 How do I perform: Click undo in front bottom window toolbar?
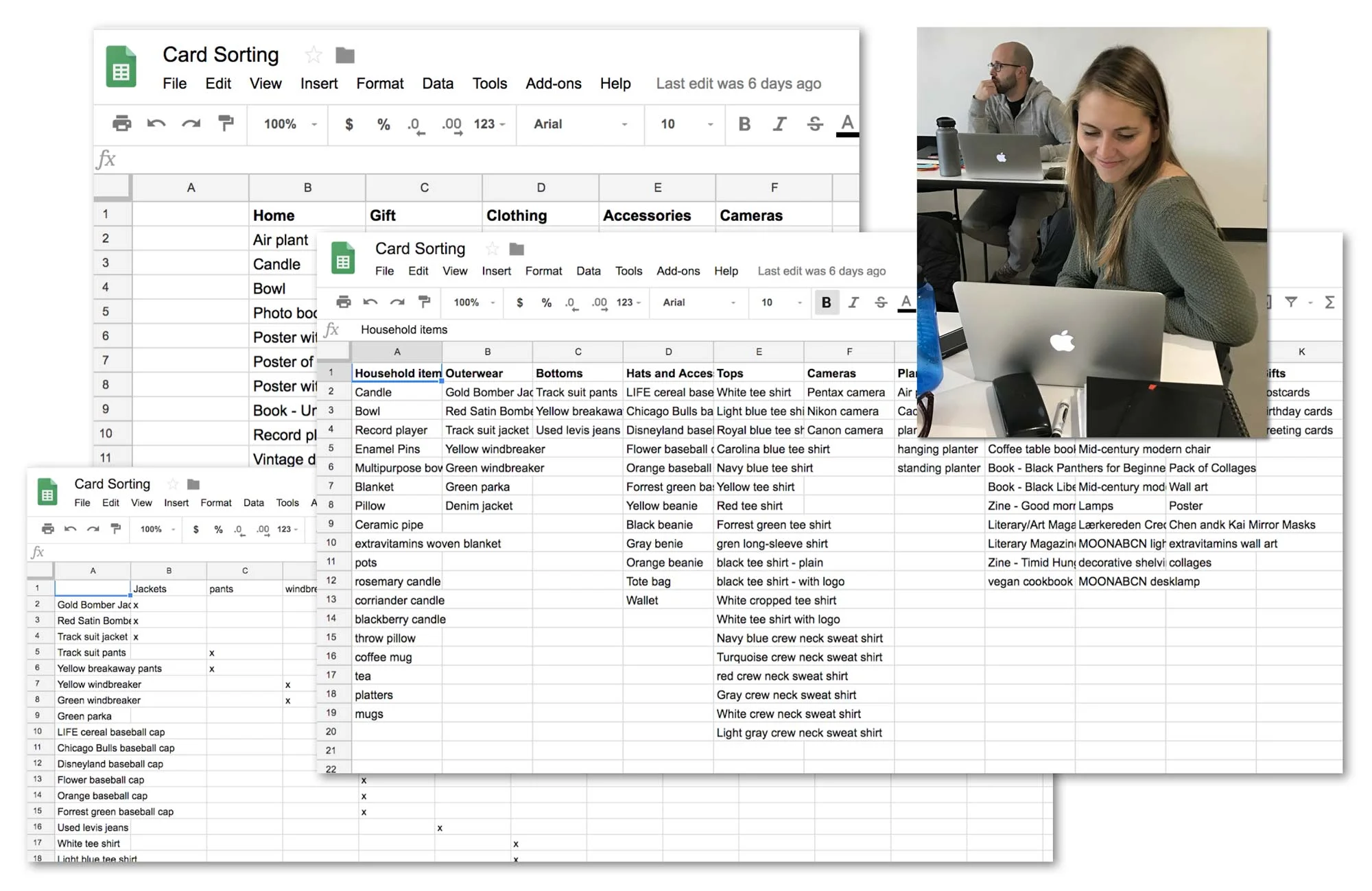tap(70, 529)
